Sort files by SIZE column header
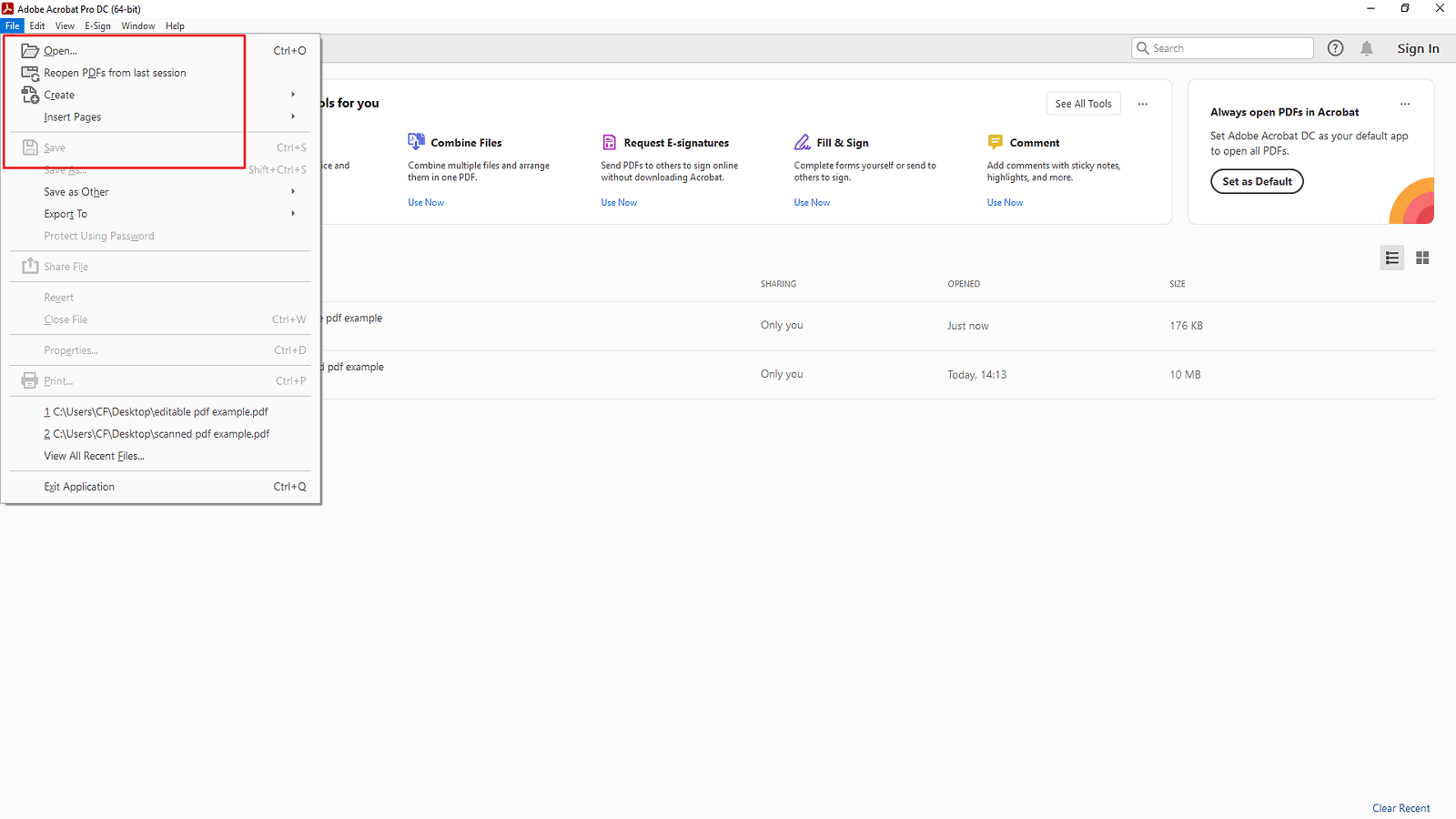The width and height of the screenshot is (1456, 819). coord(1177,284)
